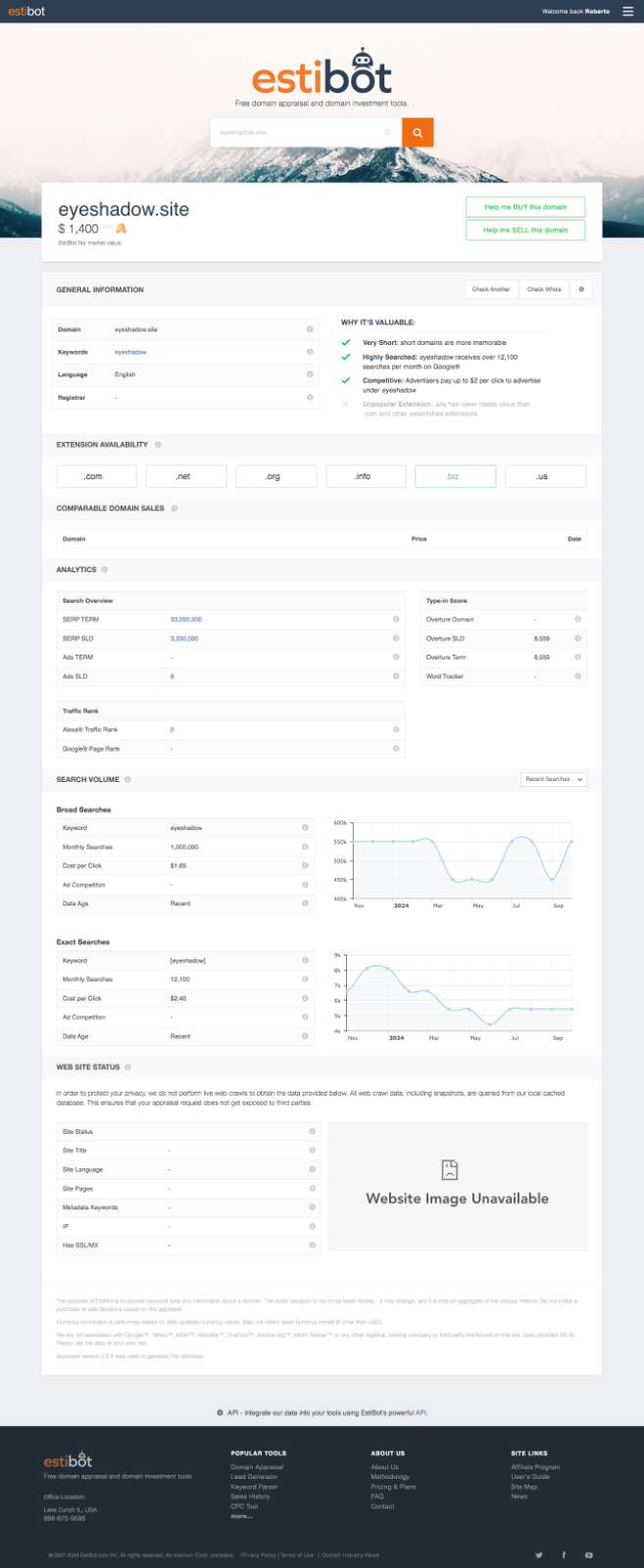
Task: Open the eyeshadow keyword link
Action: tap(130, 352)
